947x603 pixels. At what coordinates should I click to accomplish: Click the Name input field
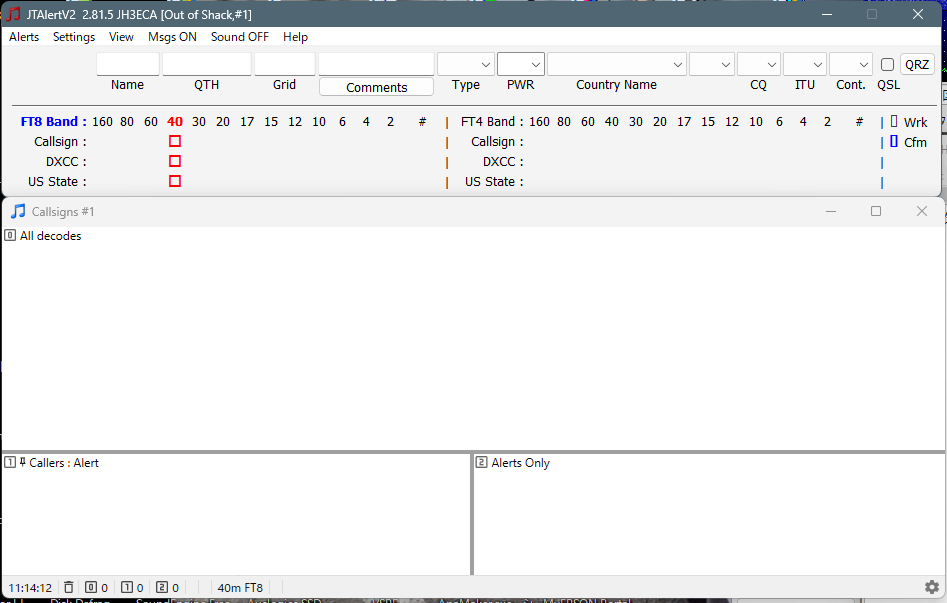point(127,64)
